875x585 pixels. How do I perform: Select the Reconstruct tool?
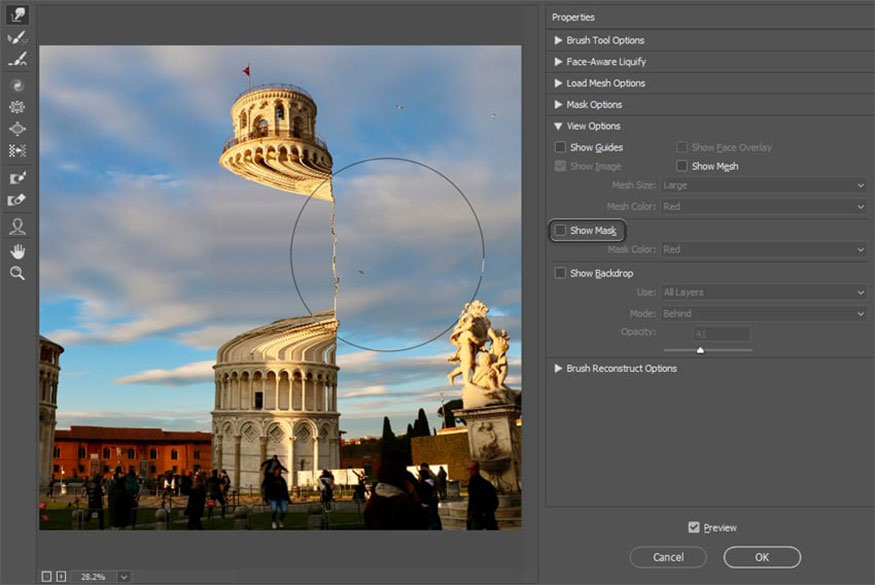click(x=17, y=38)
